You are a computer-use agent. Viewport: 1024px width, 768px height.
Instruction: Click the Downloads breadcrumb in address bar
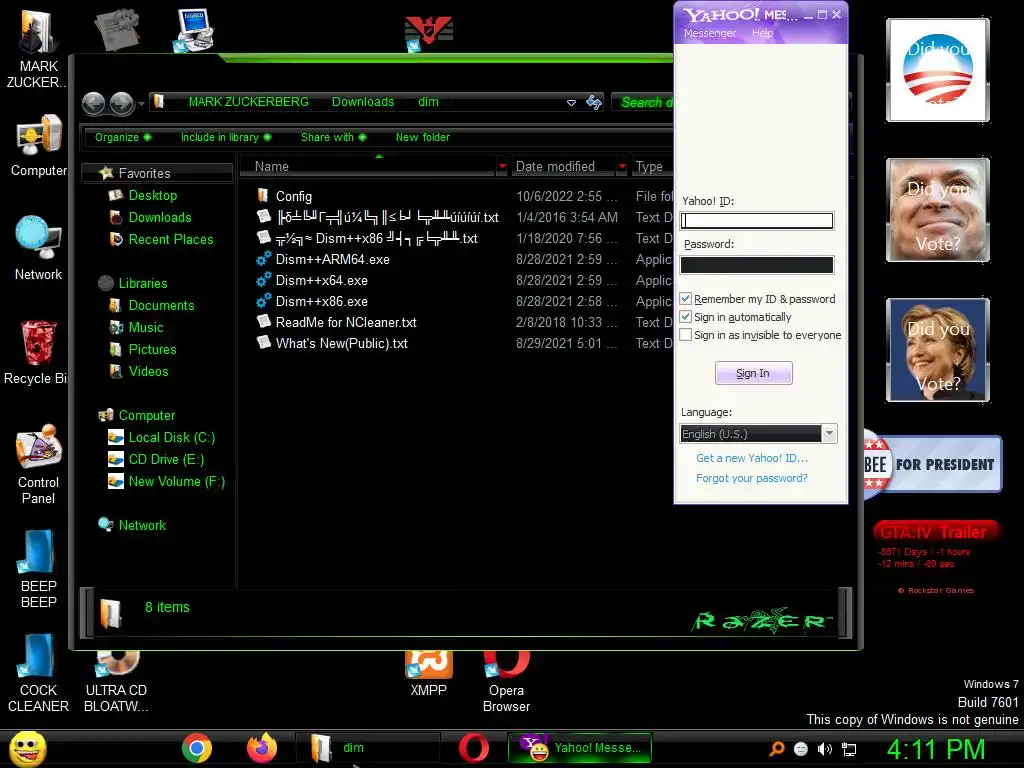coord(362,102)
